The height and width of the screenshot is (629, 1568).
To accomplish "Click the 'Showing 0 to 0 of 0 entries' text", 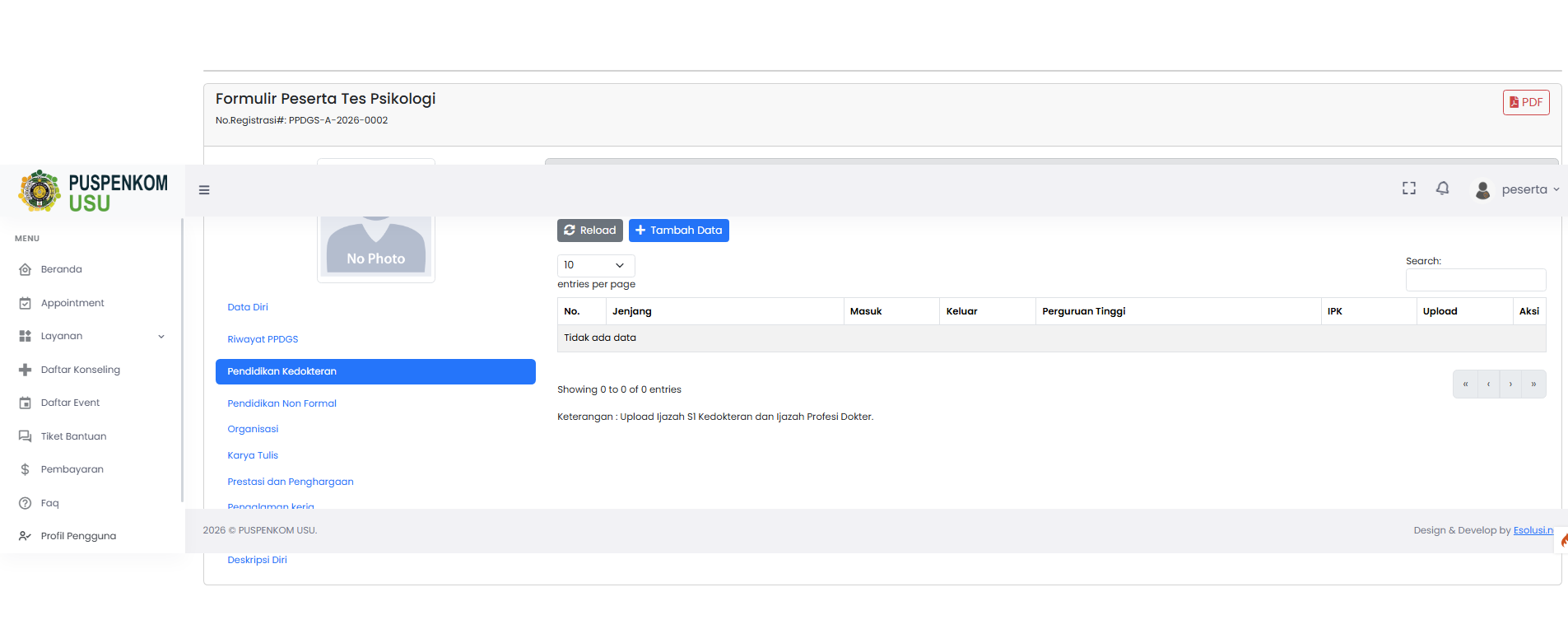I will [619, 389].
